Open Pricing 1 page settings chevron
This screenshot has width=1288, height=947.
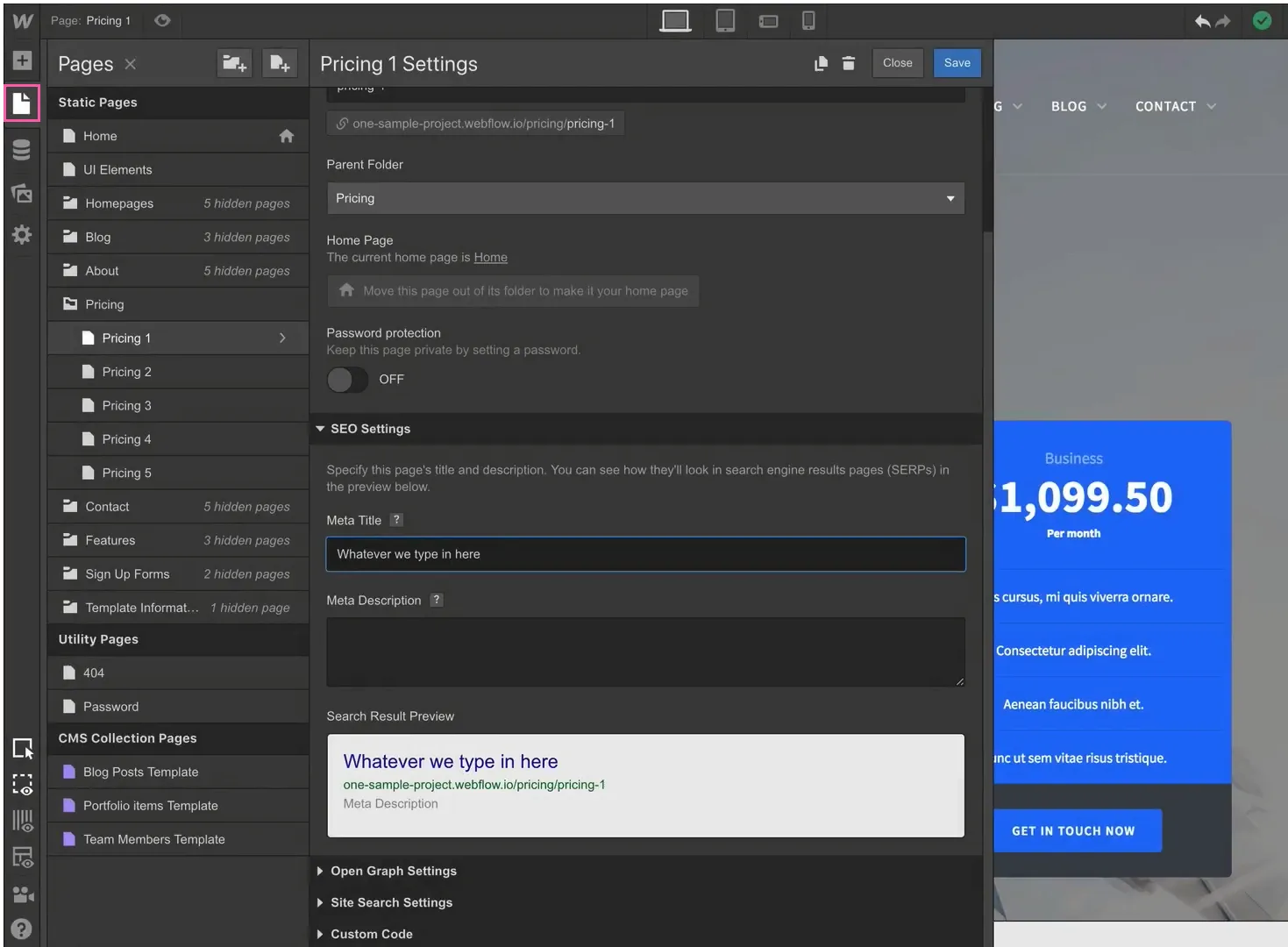click(282, 338)
